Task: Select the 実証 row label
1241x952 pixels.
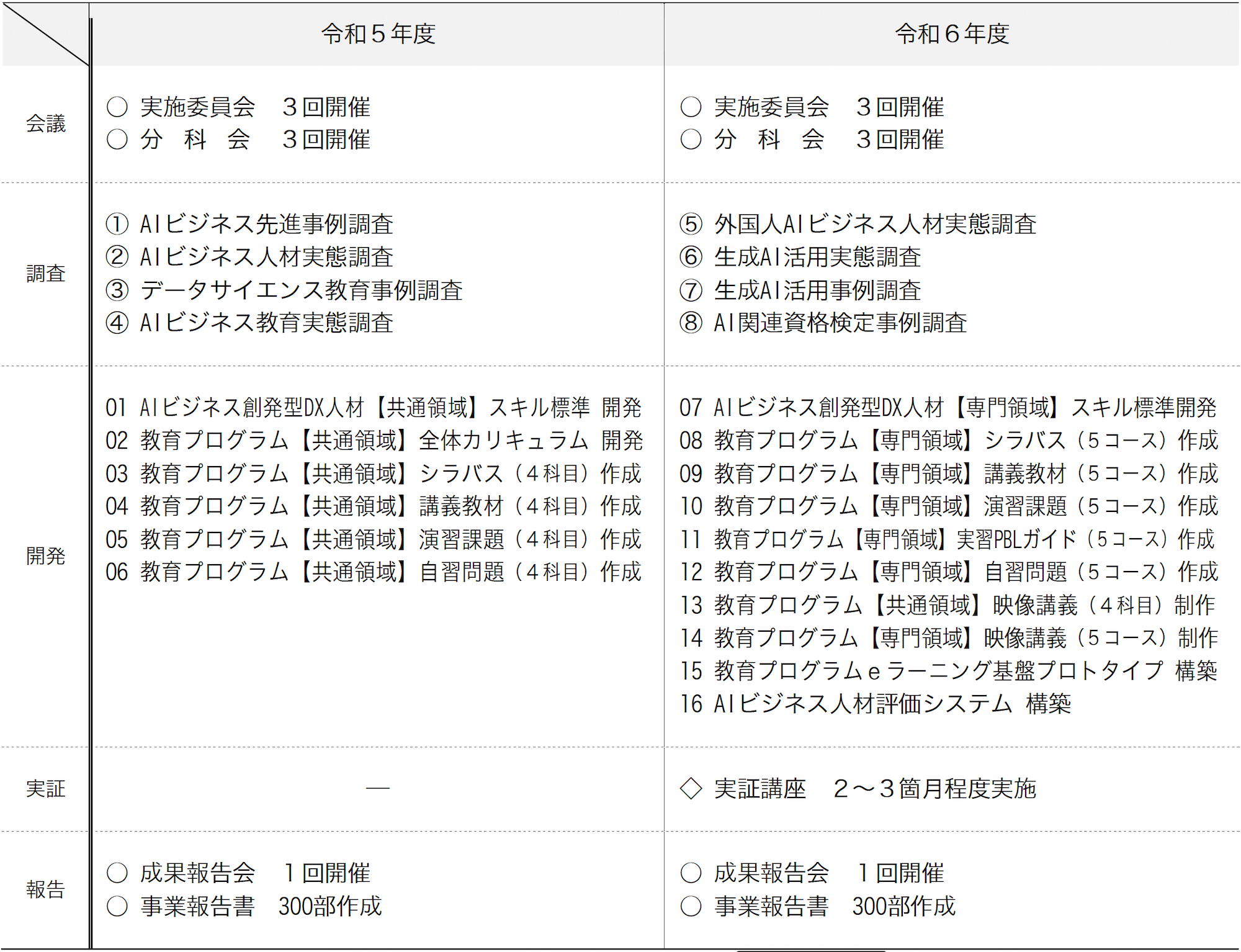Action: (x=45, y=789)
